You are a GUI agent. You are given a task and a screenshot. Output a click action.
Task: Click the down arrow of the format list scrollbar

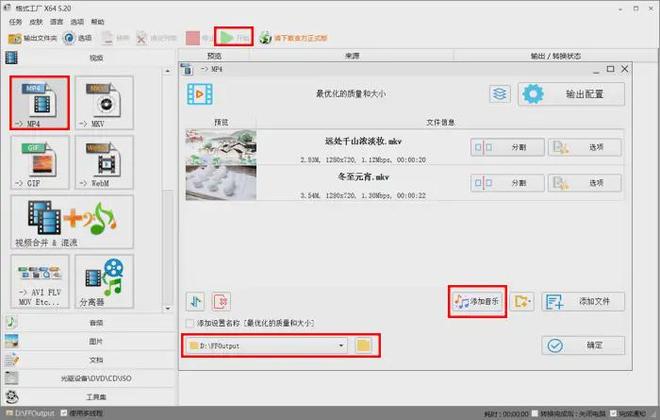point(168,308)
